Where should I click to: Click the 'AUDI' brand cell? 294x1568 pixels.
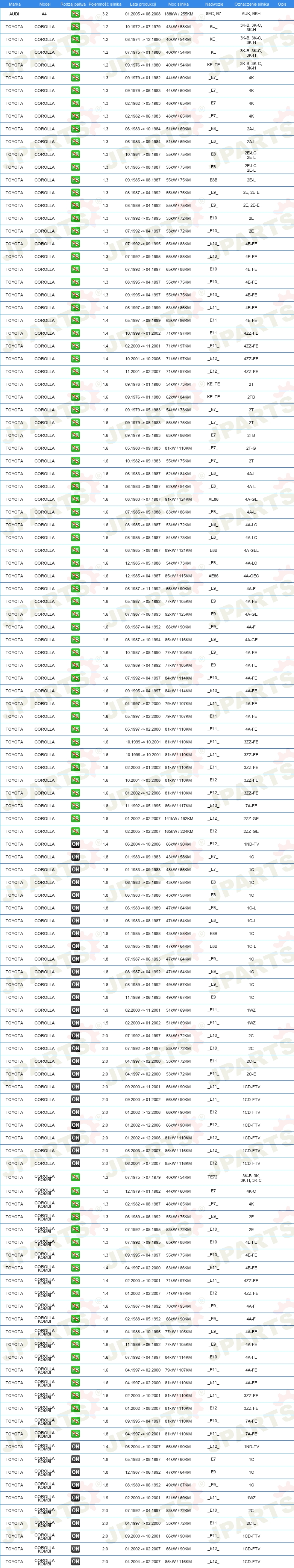tap(14, 14)
